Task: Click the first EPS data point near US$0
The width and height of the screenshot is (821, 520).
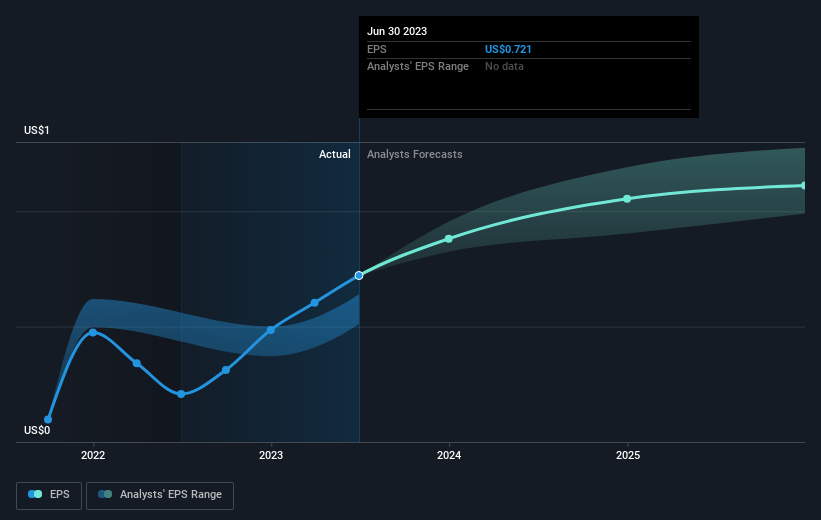Action: point(48,419)
